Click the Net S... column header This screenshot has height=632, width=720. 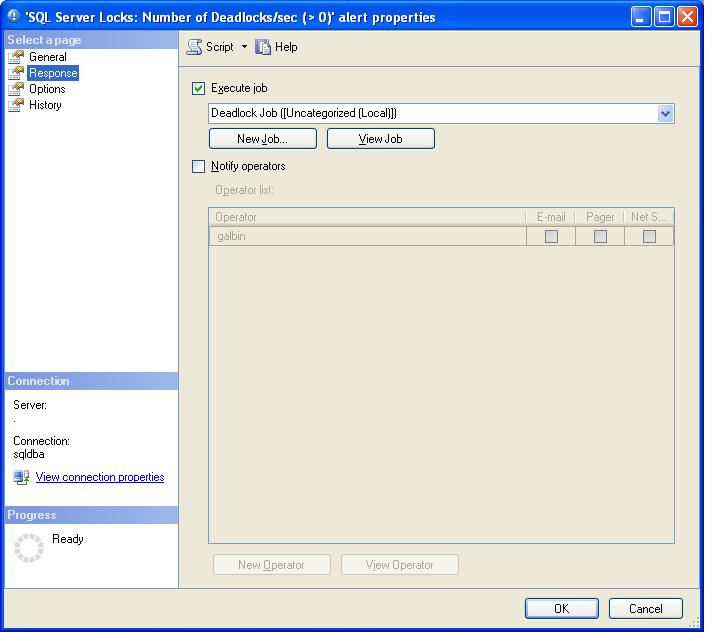[x=648, y=217]
